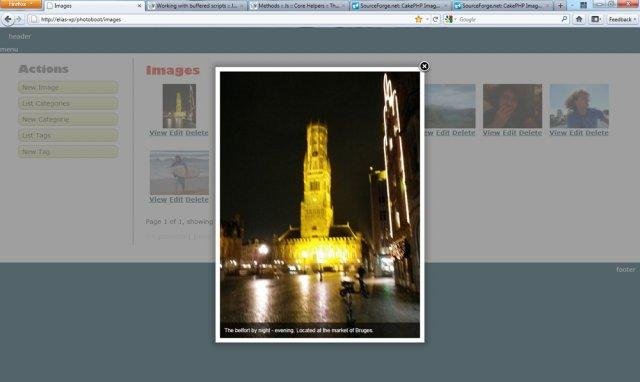
Task: Click Delete under the belfry thumbnail
Action: (x=197, y=133)
